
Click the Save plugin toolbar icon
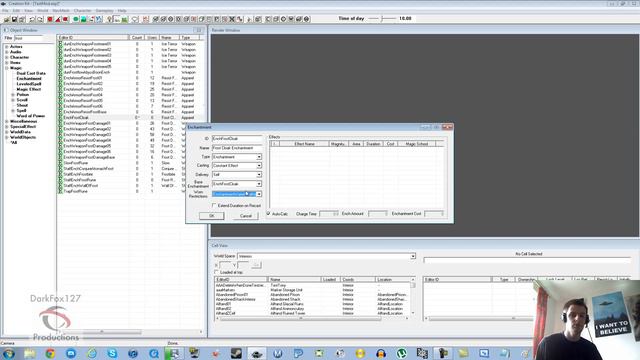point(14,19)
